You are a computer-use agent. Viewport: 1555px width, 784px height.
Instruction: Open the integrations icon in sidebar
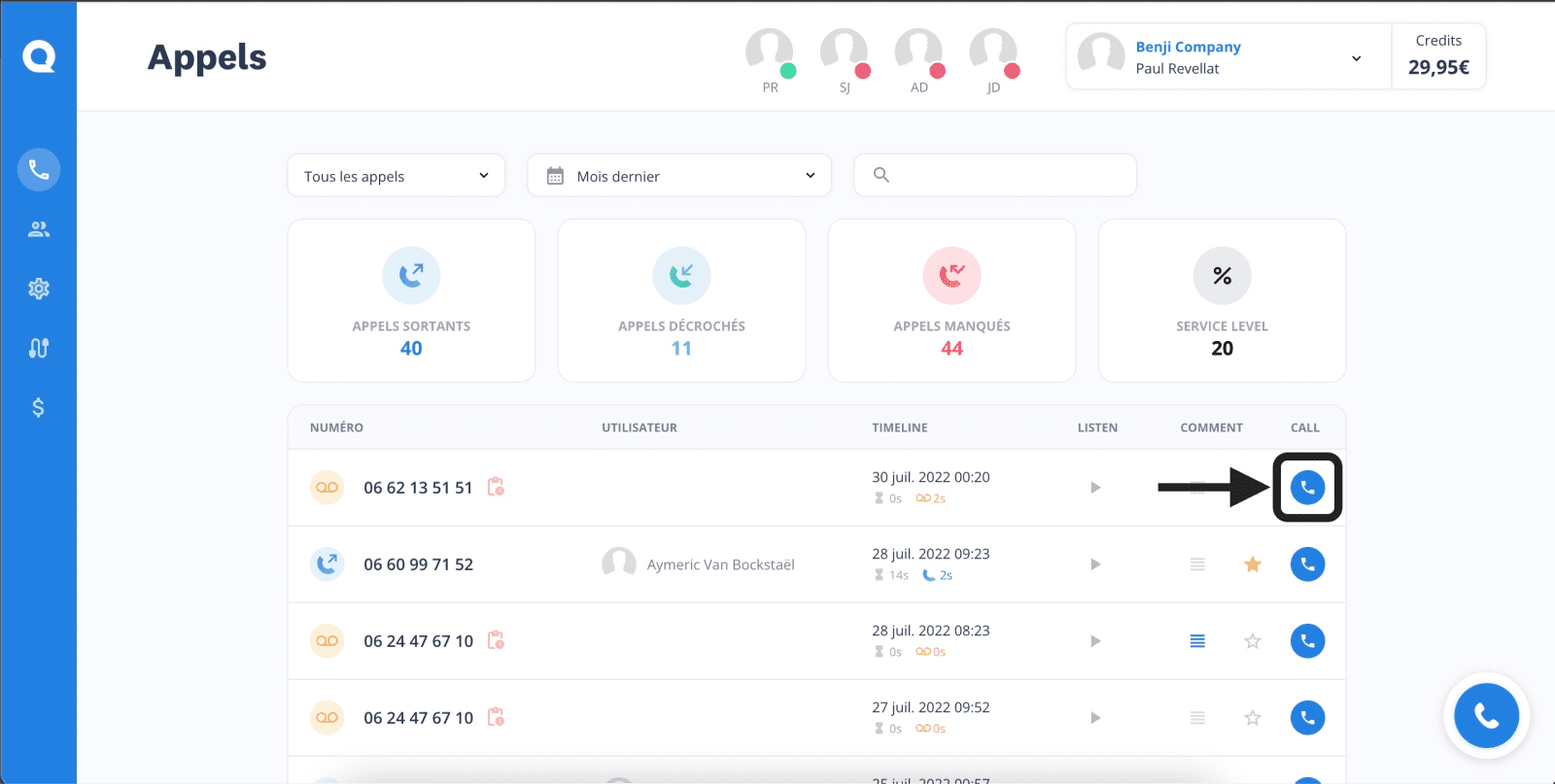39,348
